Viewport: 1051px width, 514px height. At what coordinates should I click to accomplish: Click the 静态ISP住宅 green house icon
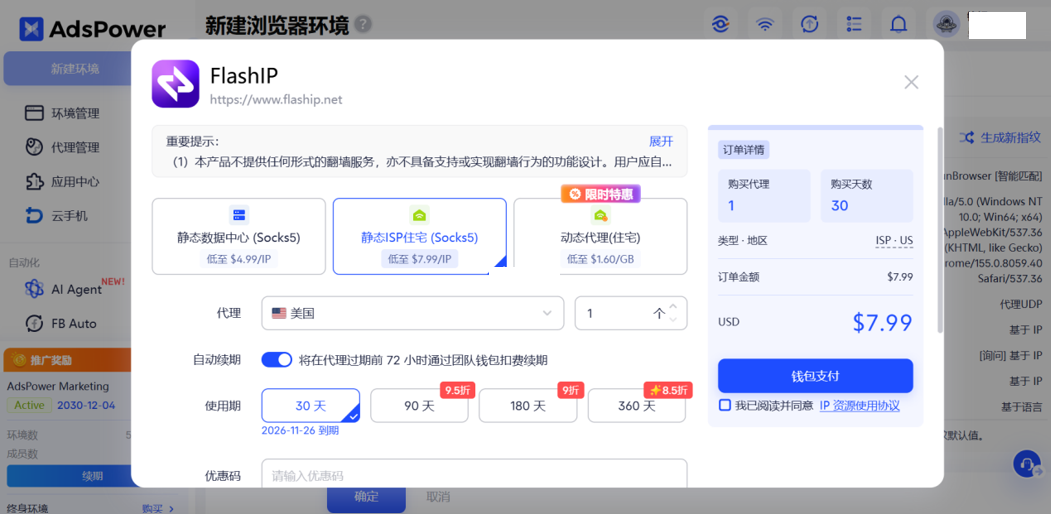420,215
